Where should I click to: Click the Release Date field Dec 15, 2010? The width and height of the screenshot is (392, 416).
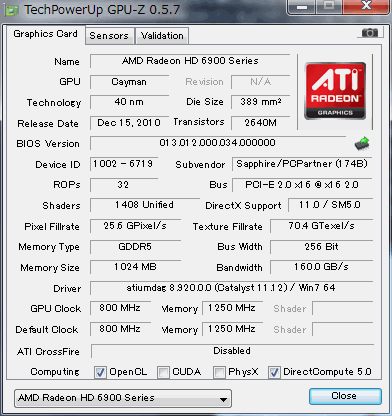(129, 123)
